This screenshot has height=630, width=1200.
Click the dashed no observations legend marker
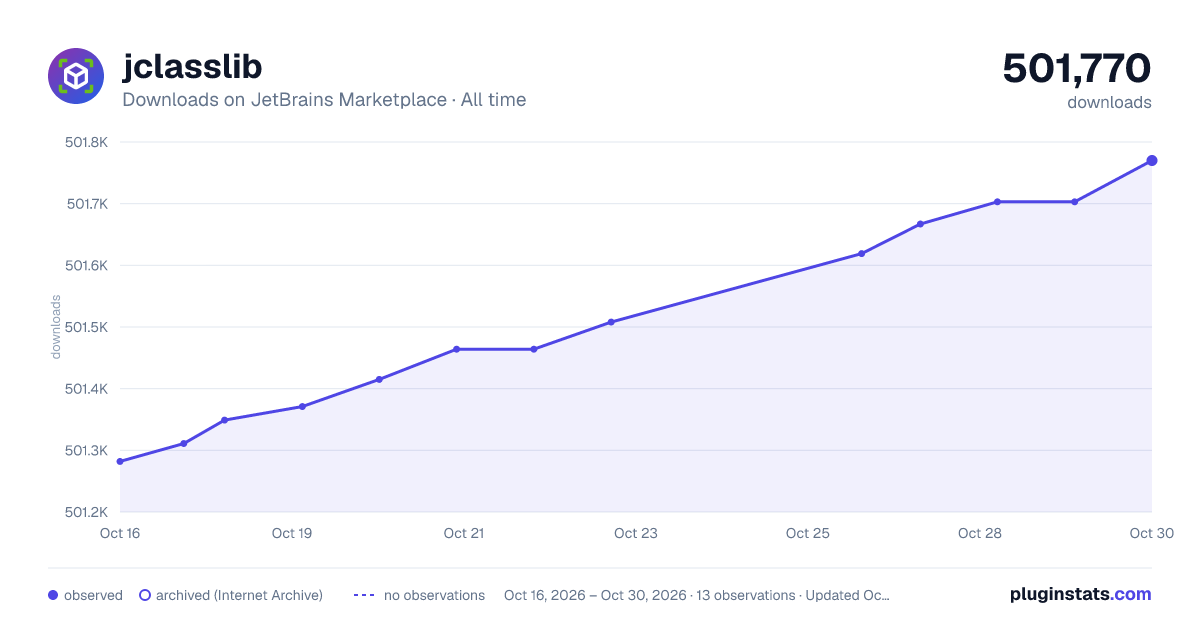[x=364, y=595]
